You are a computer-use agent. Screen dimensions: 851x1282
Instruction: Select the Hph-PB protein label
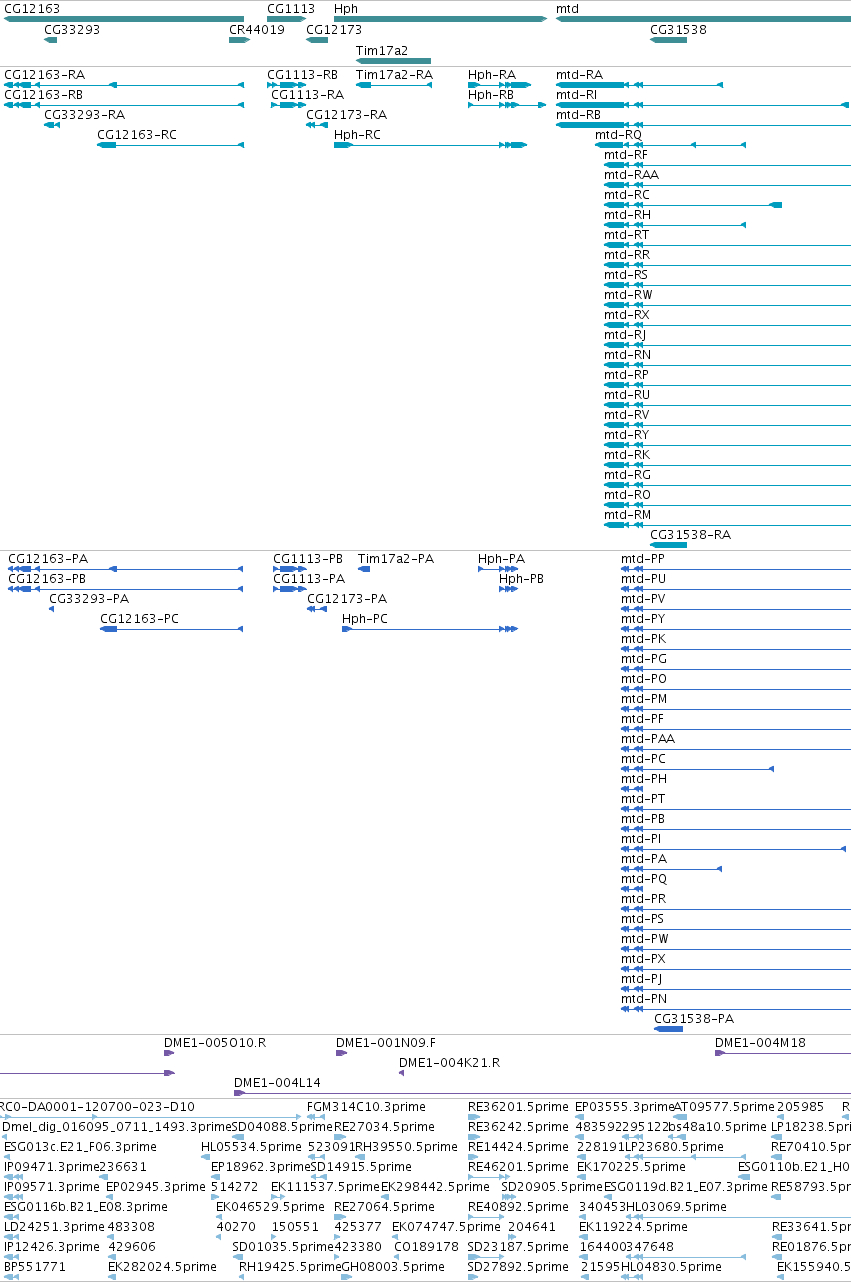coord(522,579)
